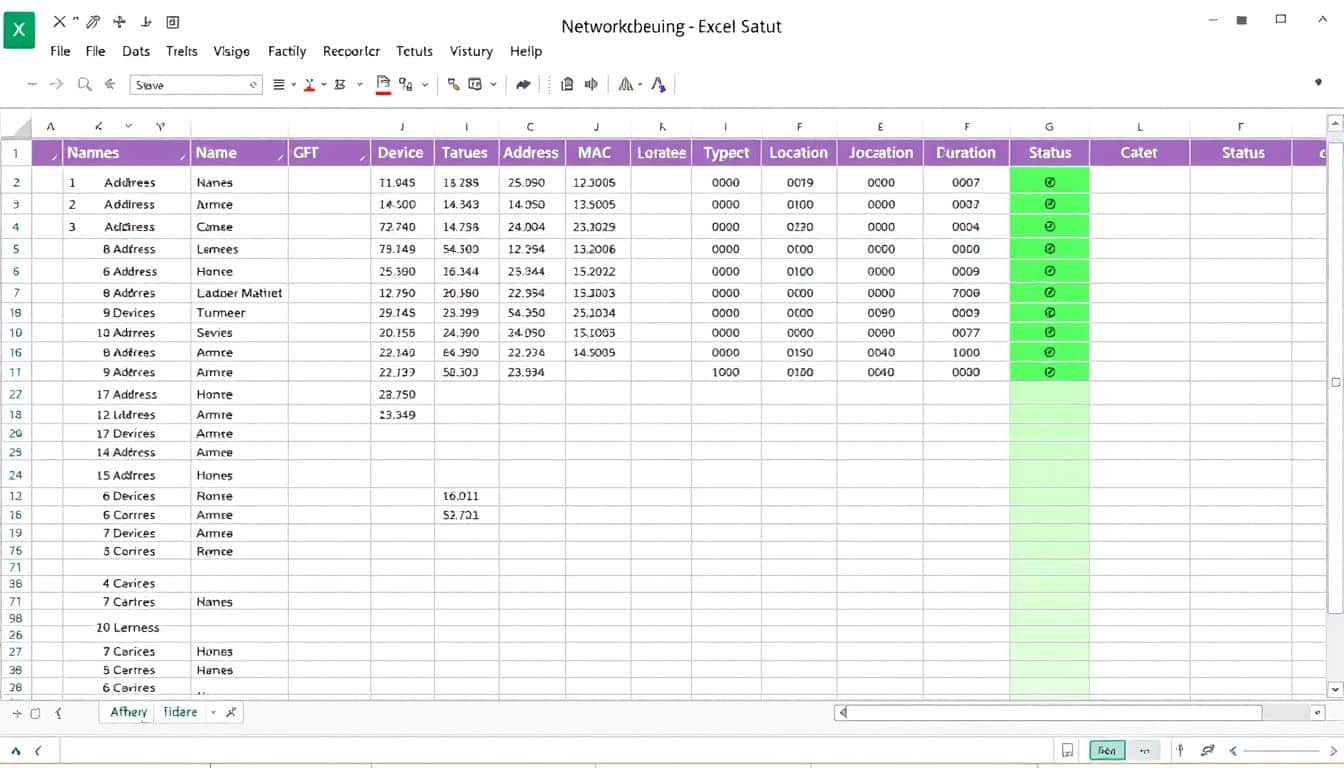Switch to the Afhery sheet tab

(129, 712)
